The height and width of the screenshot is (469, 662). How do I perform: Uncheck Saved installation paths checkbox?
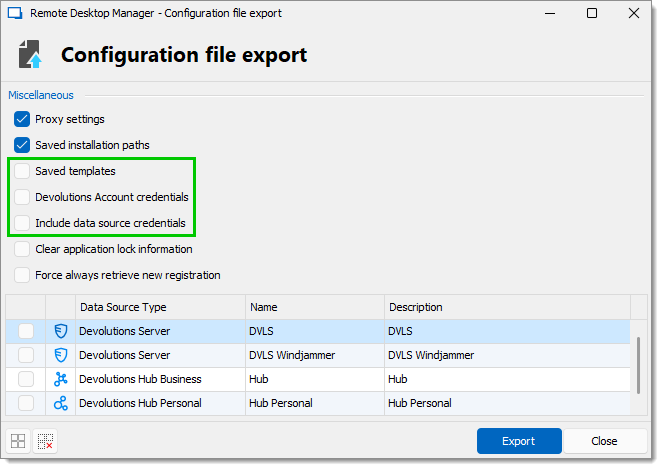(x=22, y=145)
